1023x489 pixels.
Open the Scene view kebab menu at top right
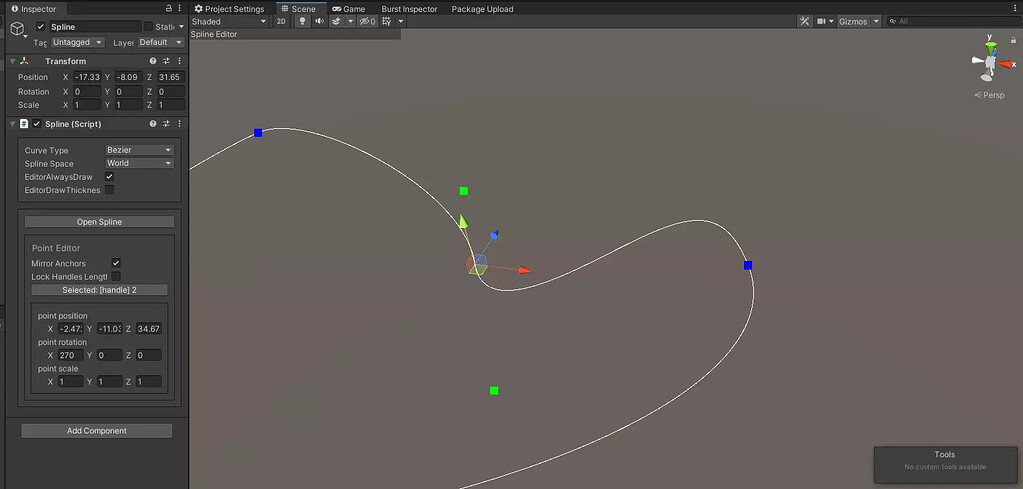pos(1017,8)
